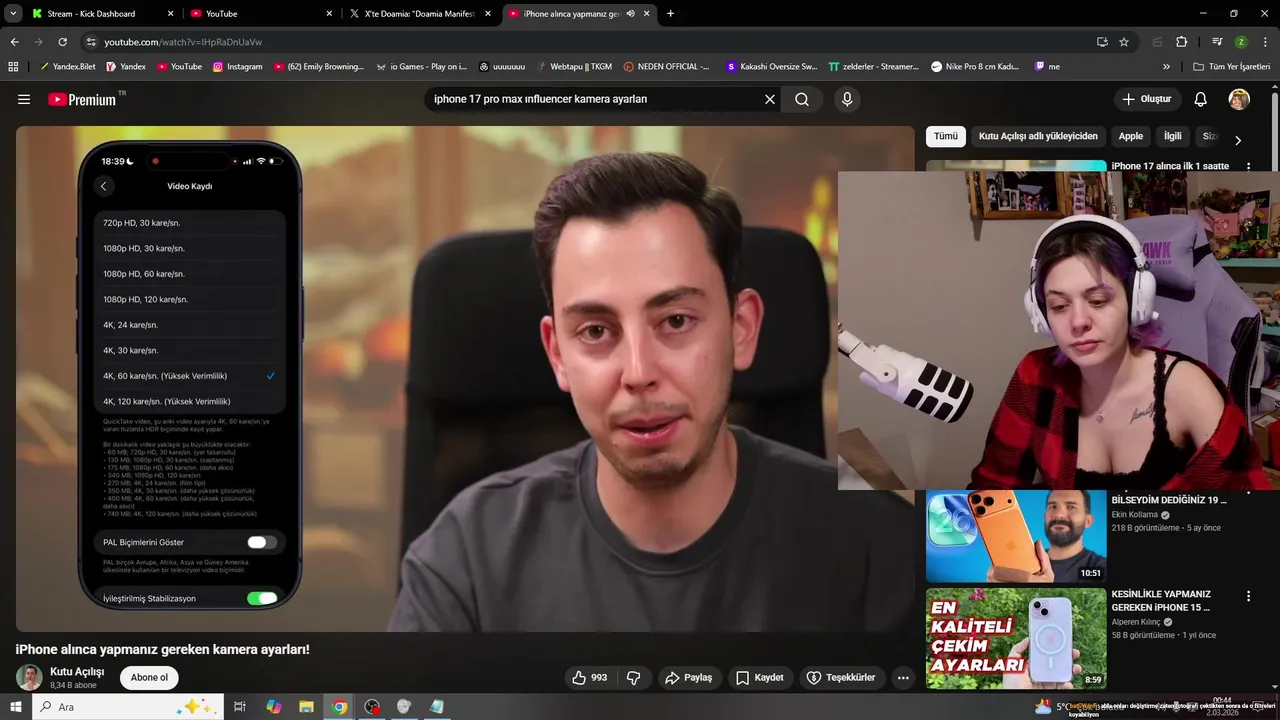Go back with the browser back arrow
The width and height of the screenshot is (1280, 720).
[x=15, y=42]
